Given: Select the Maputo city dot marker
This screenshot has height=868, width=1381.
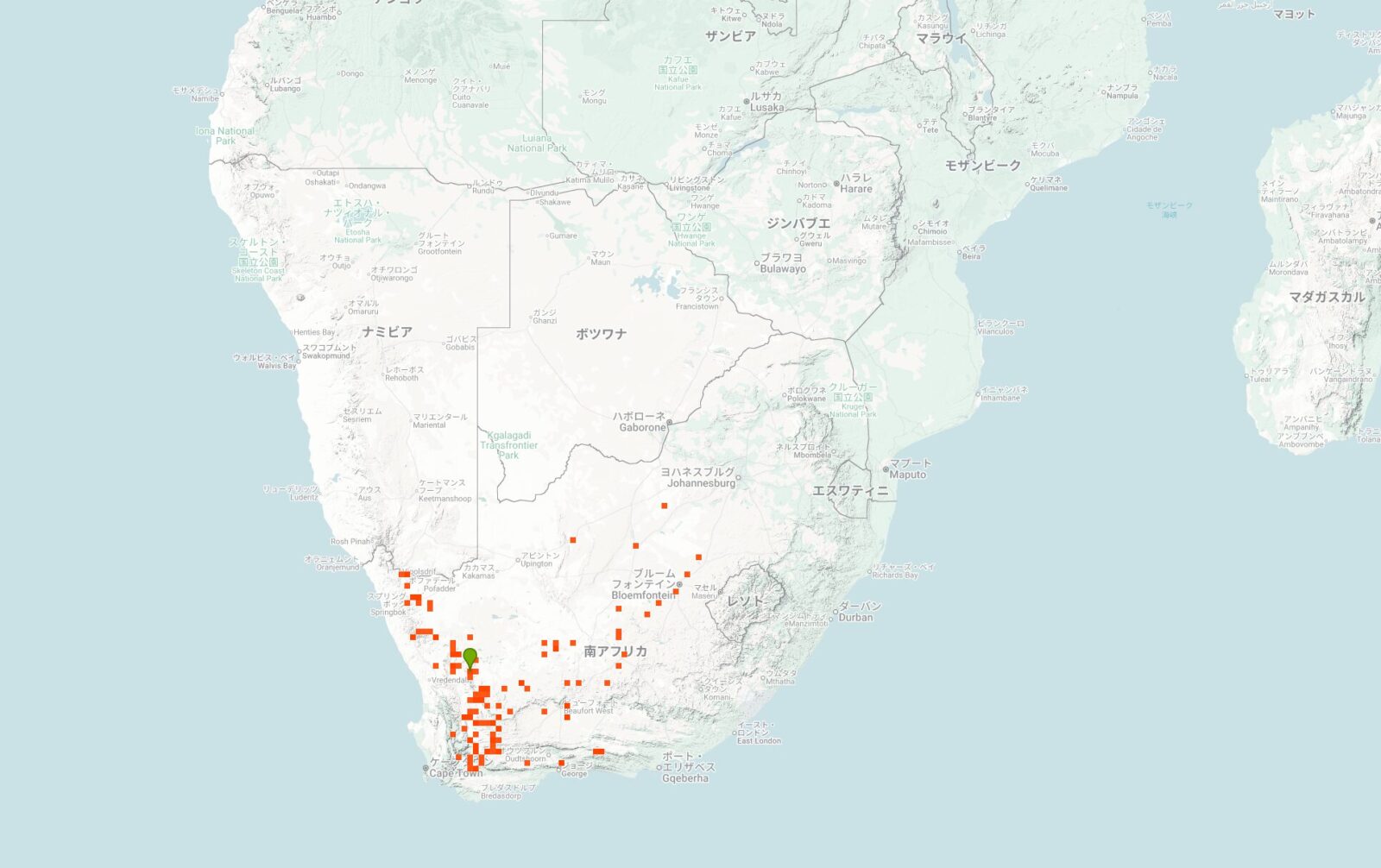Looking at the screenshot, I should [x=886, y=469].
